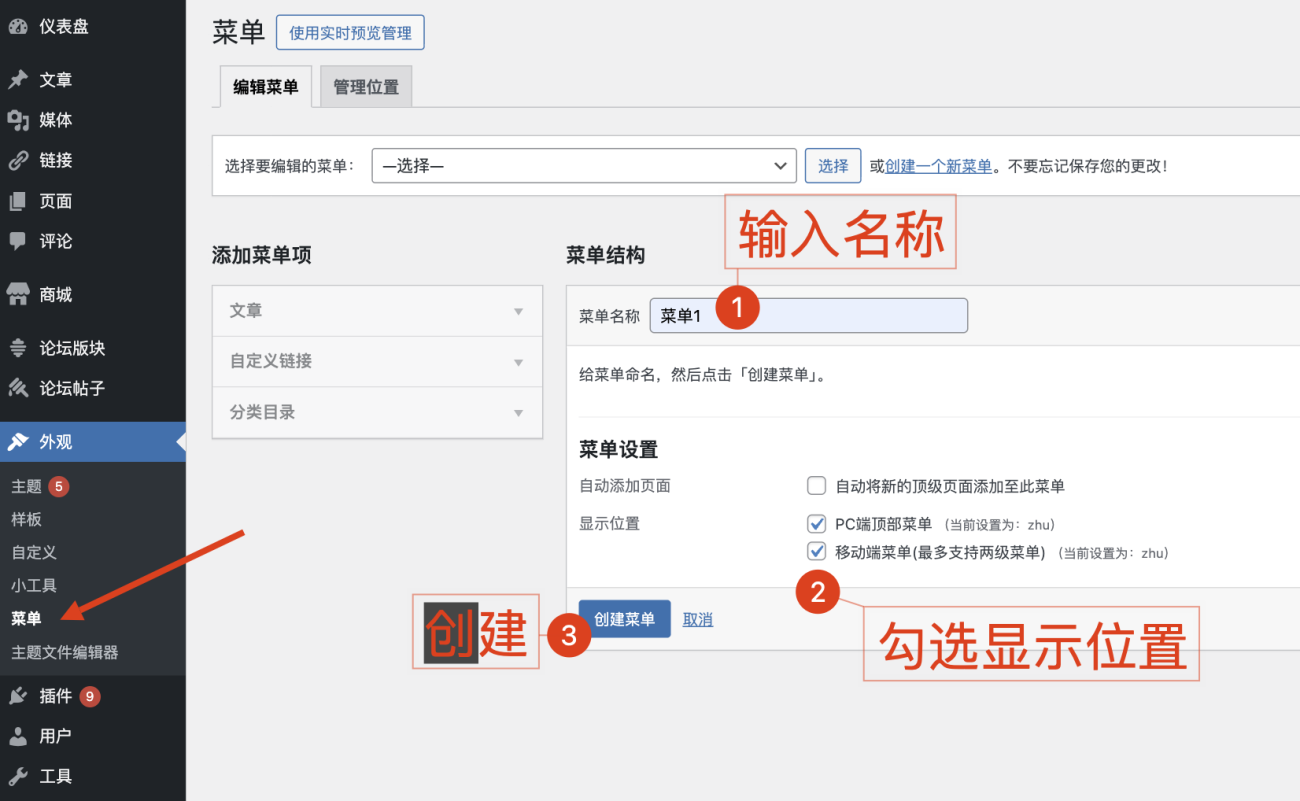Uncheck the 移动端菜单 display location checkbox
The height and width of the screenshot is (801, 1300).
(816, 551)
